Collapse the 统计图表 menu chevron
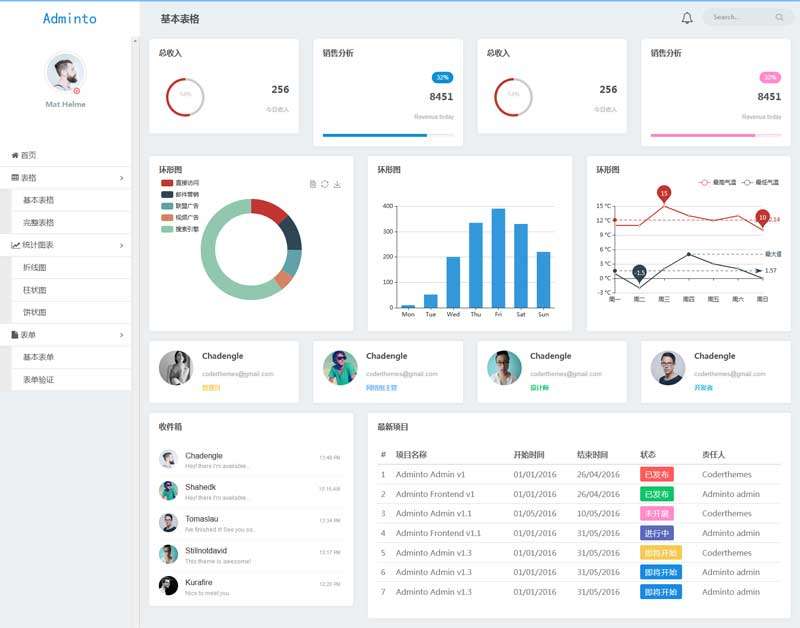 pos(122,245)
